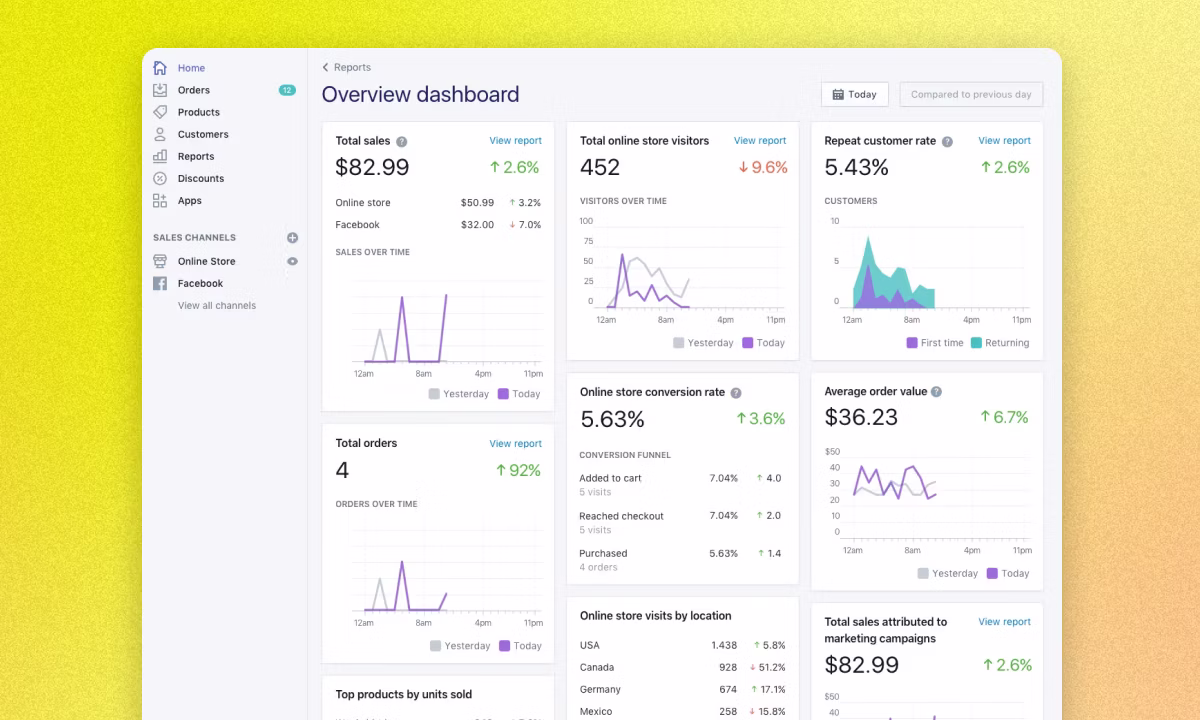View report for Total online store visitors
Screen dimensions: 1200x720
pos(760,141)
